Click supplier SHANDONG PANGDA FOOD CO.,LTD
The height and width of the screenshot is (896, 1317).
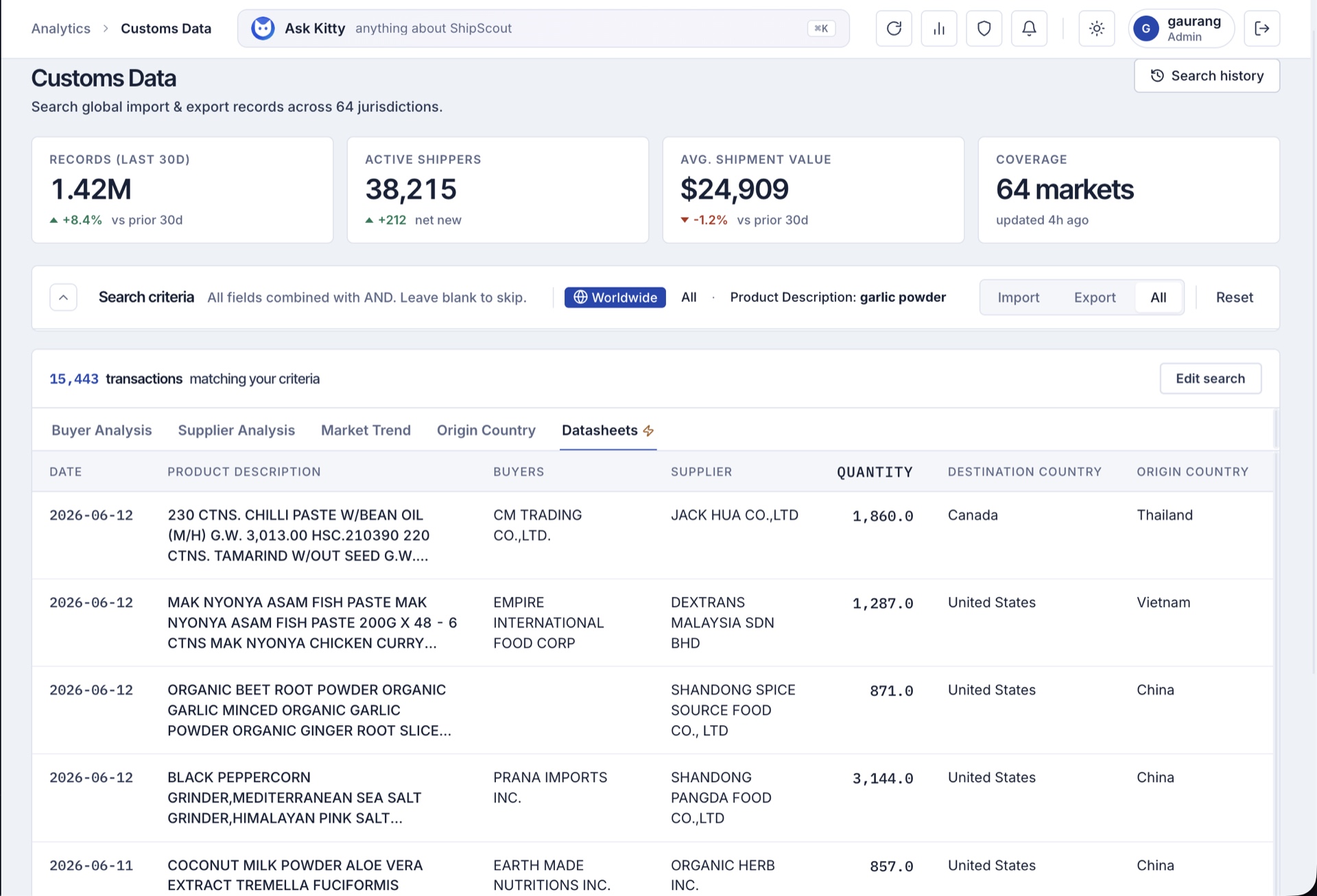point(721,797)
